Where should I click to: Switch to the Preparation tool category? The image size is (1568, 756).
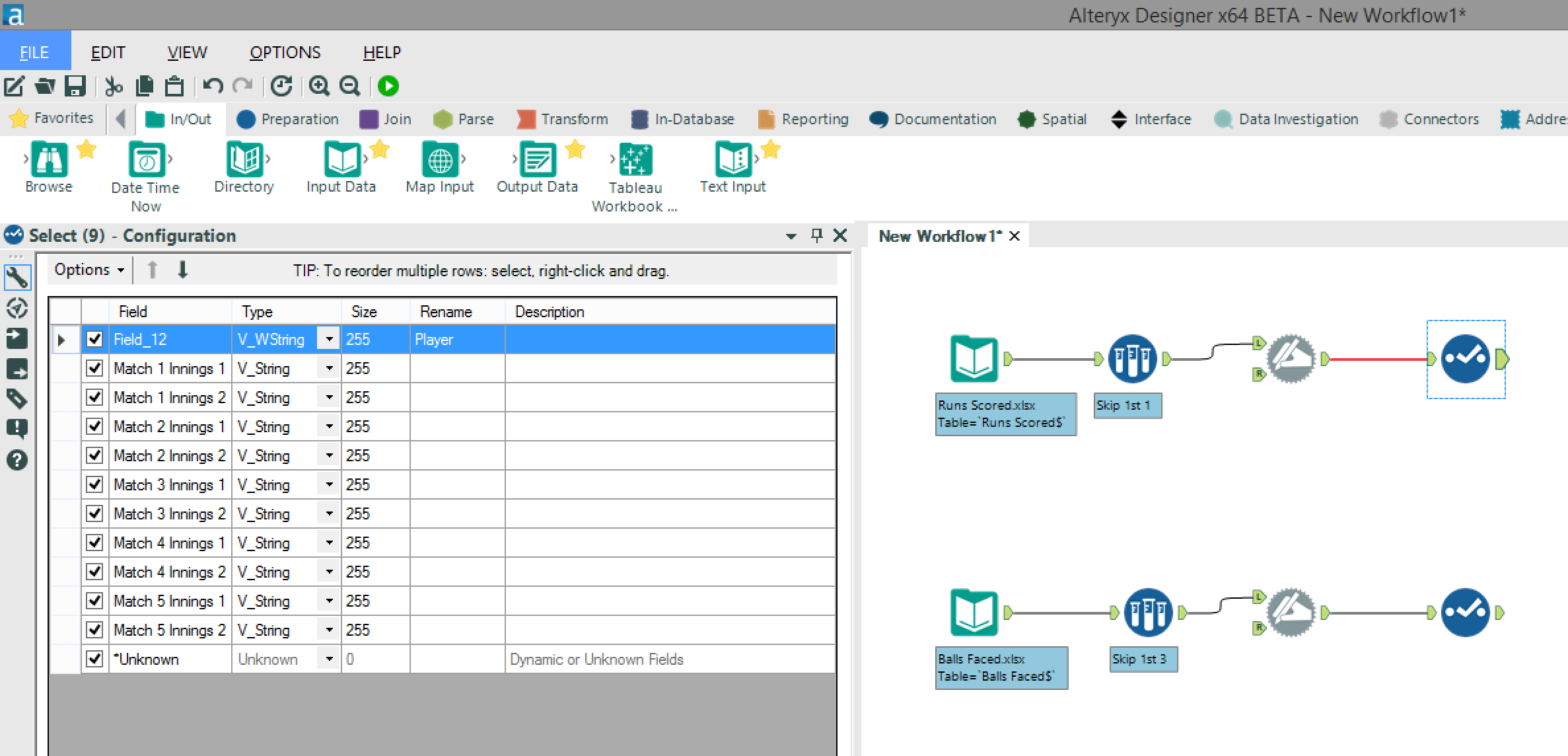click(287, 119)
